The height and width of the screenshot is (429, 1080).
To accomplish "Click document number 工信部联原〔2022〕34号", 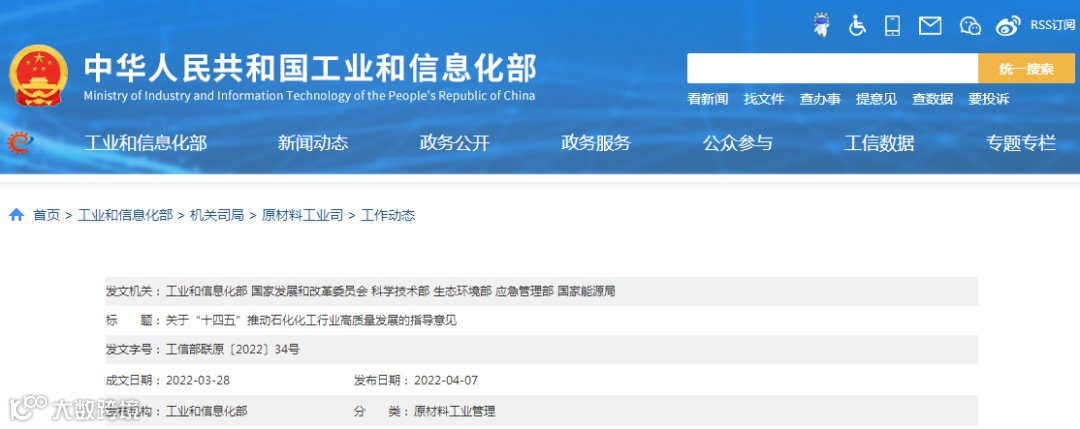I will coord(233,350).
